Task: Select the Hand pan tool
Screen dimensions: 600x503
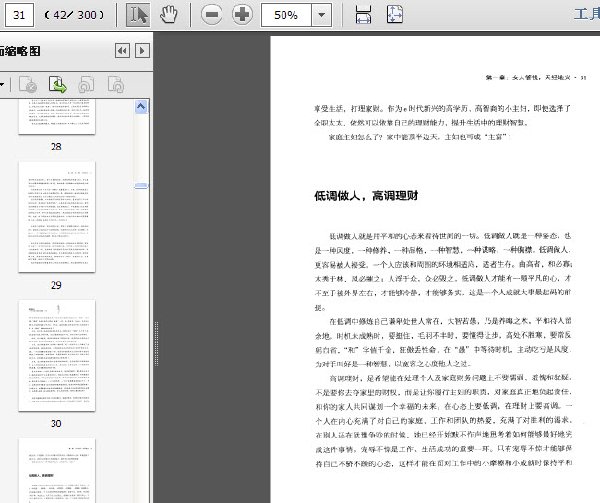Action: [x=168, y=15]
